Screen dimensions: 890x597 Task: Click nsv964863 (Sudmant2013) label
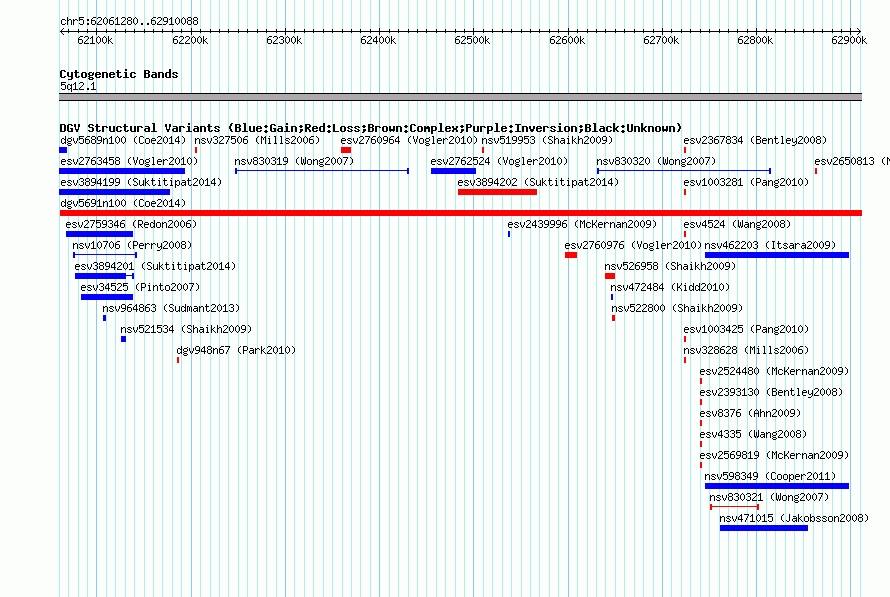(x=171, y=308)
